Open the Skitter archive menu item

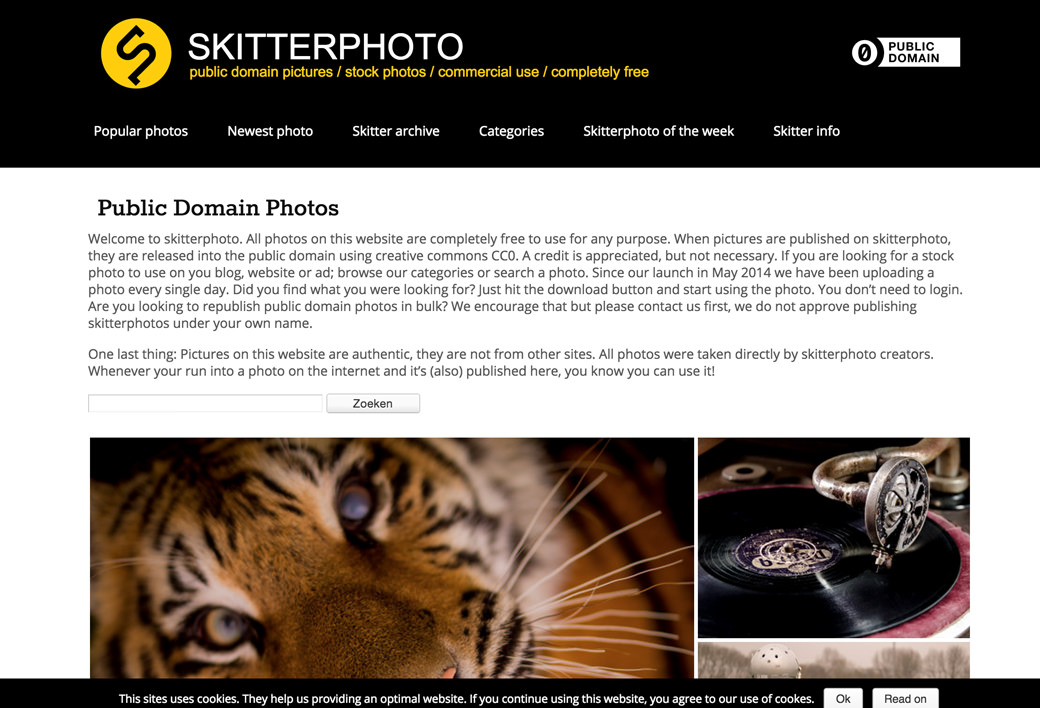tap(396, 131)
